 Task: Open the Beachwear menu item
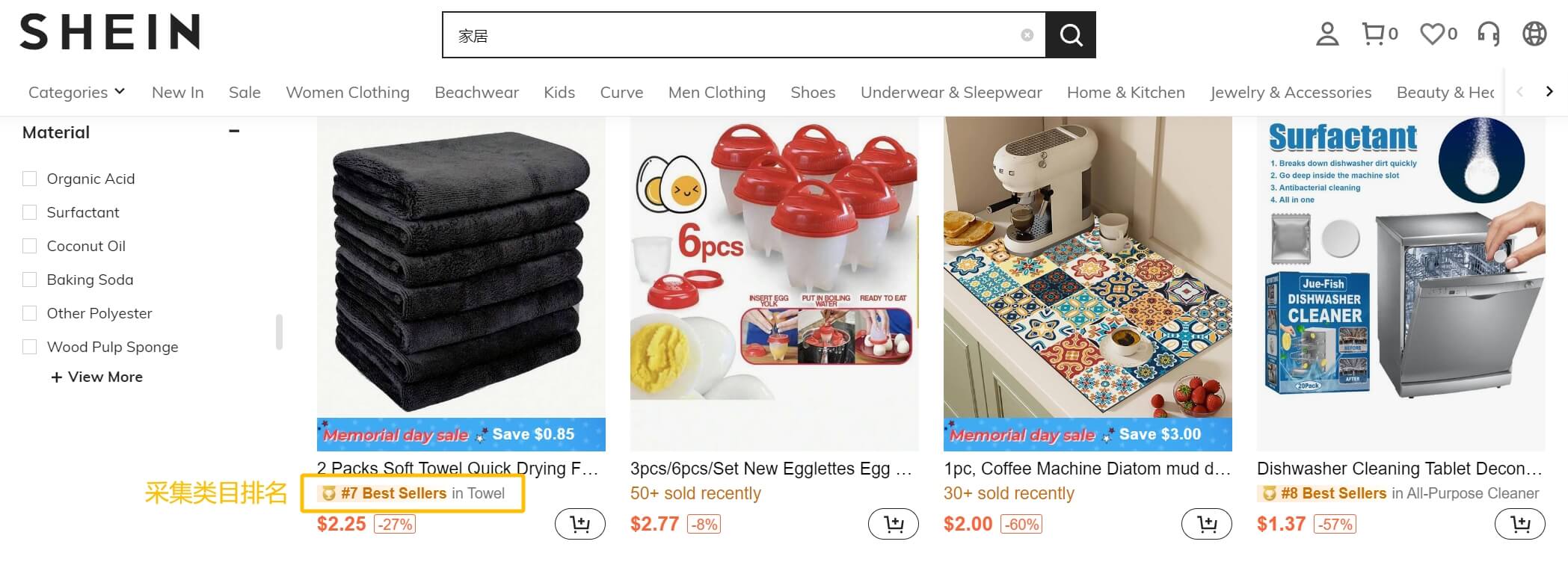tap(476, 92)
